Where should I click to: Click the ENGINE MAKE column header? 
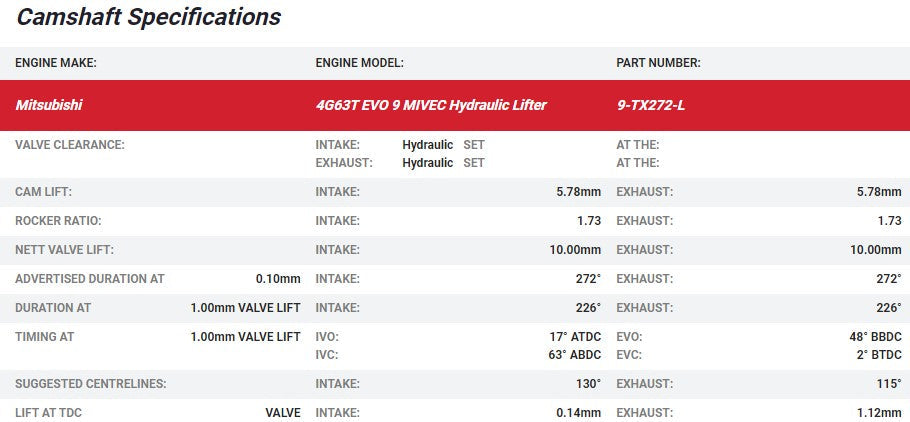56,62
